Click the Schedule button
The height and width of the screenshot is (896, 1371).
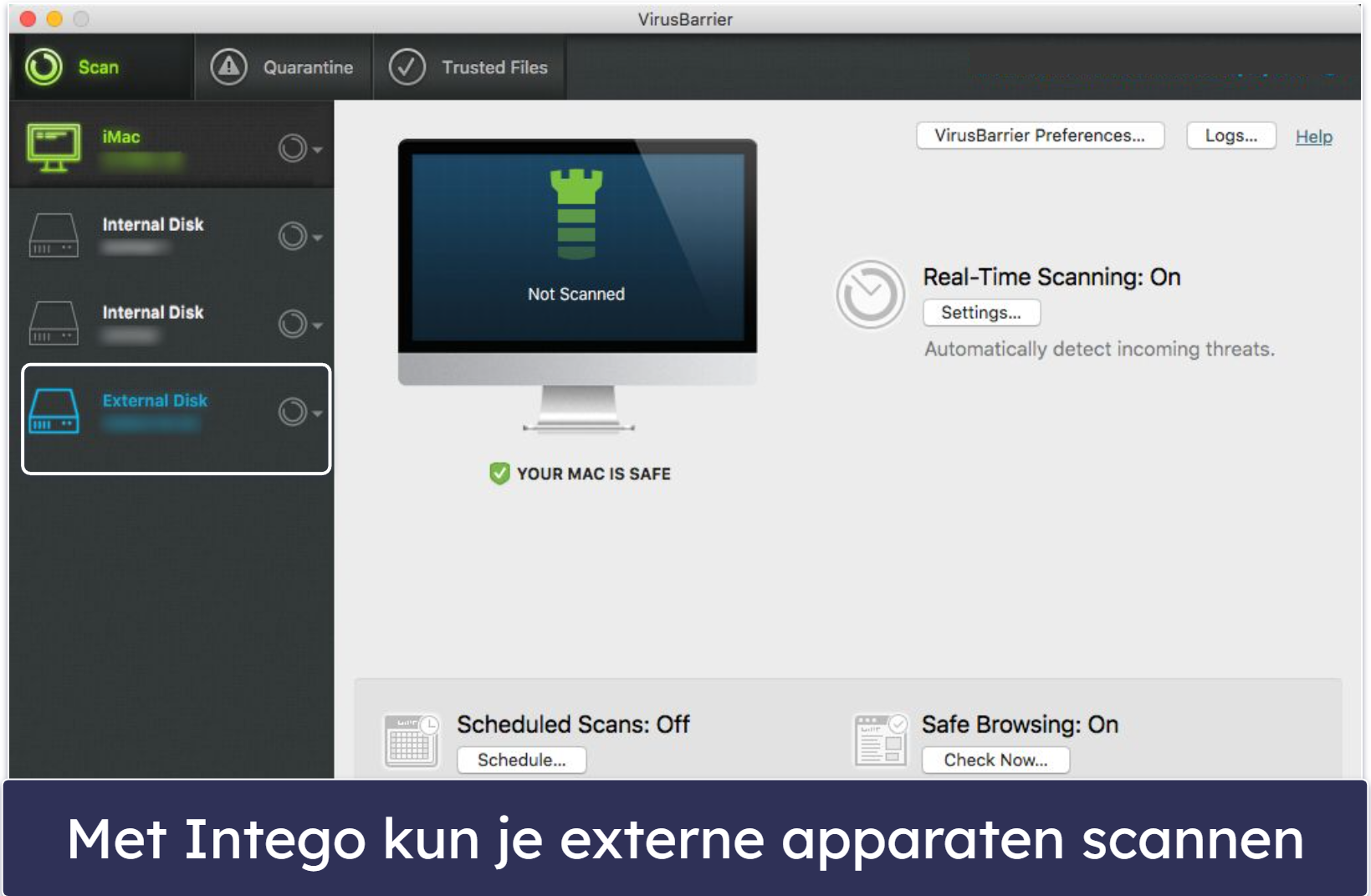521,760
